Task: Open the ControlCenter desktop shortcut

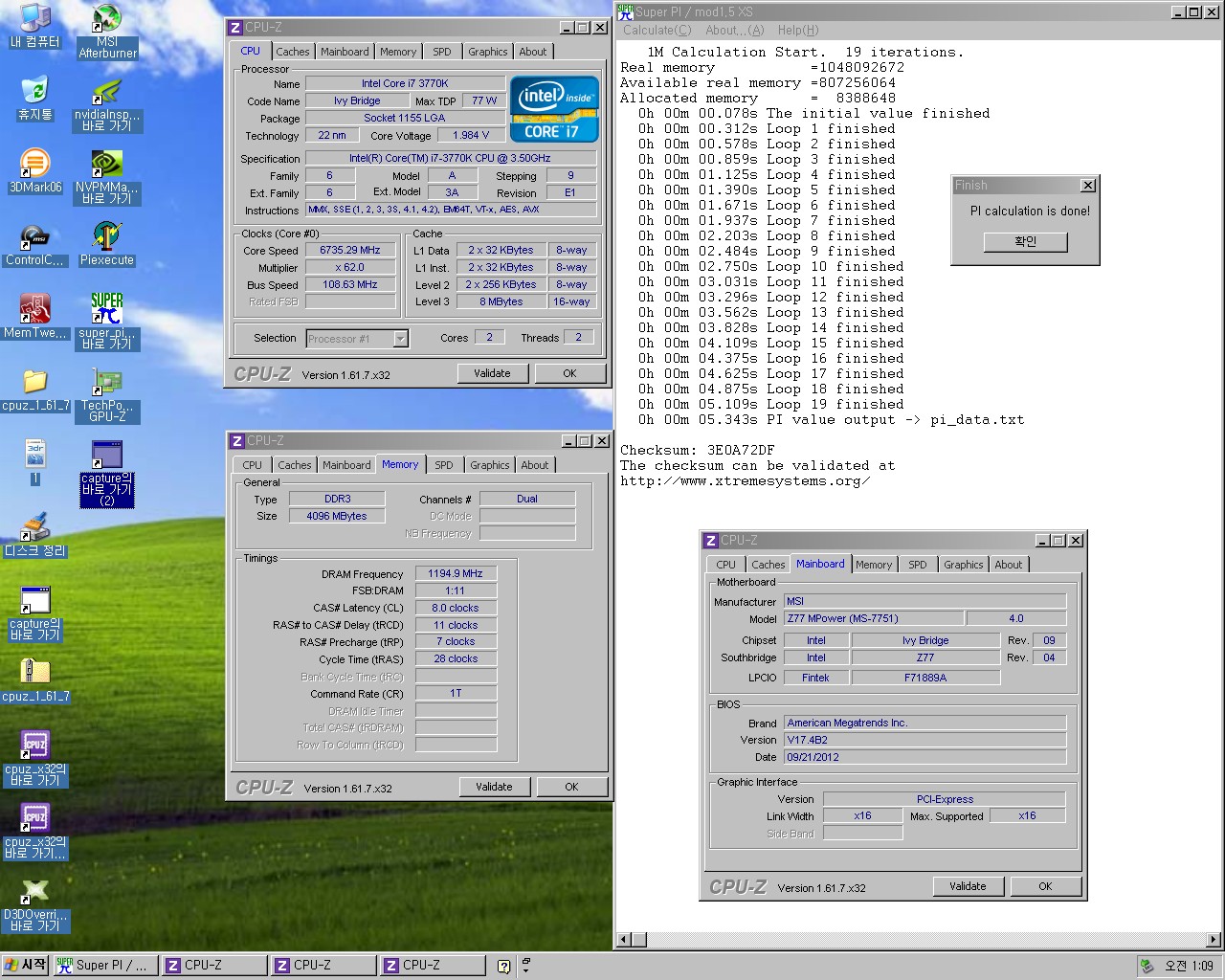Action: tap(35, 237)
